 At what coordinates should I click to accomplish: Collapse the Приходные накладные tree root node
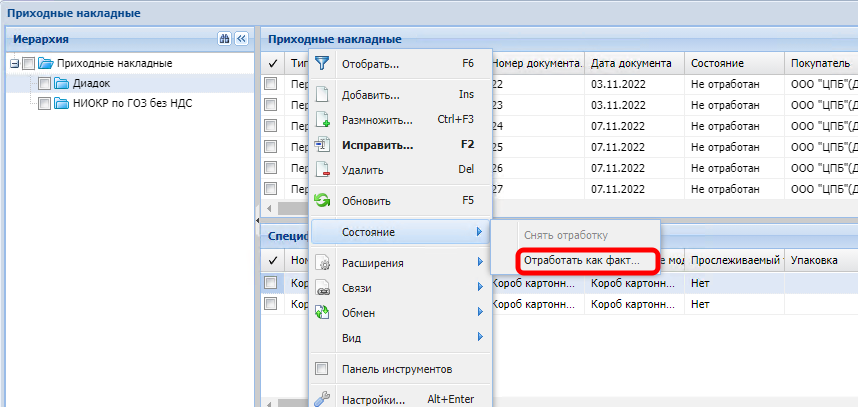pos(14,64)
